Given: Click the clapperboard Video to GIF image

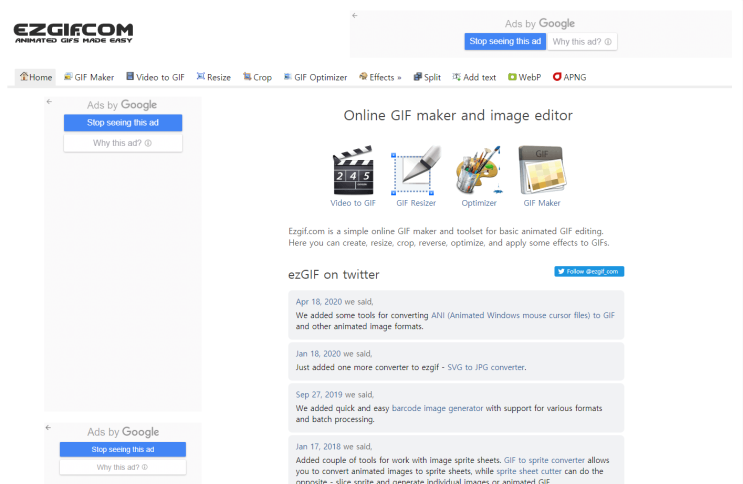Looking at the screenshot, I should (x=353, y=171).
